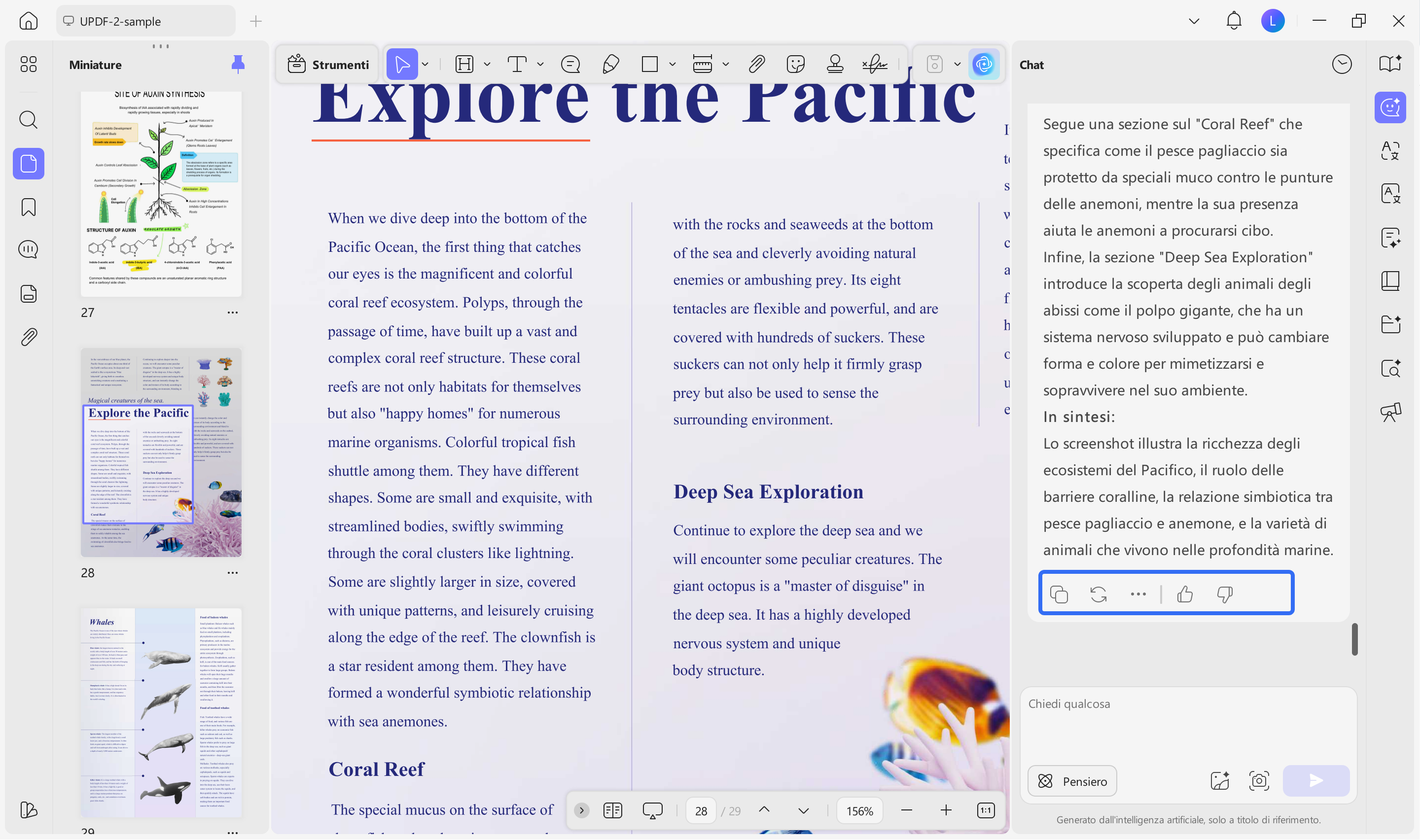The image size is (1420, 840).
Task: Toggle the UPDF AI assistant button in toolbar
Action: point(984,64)
